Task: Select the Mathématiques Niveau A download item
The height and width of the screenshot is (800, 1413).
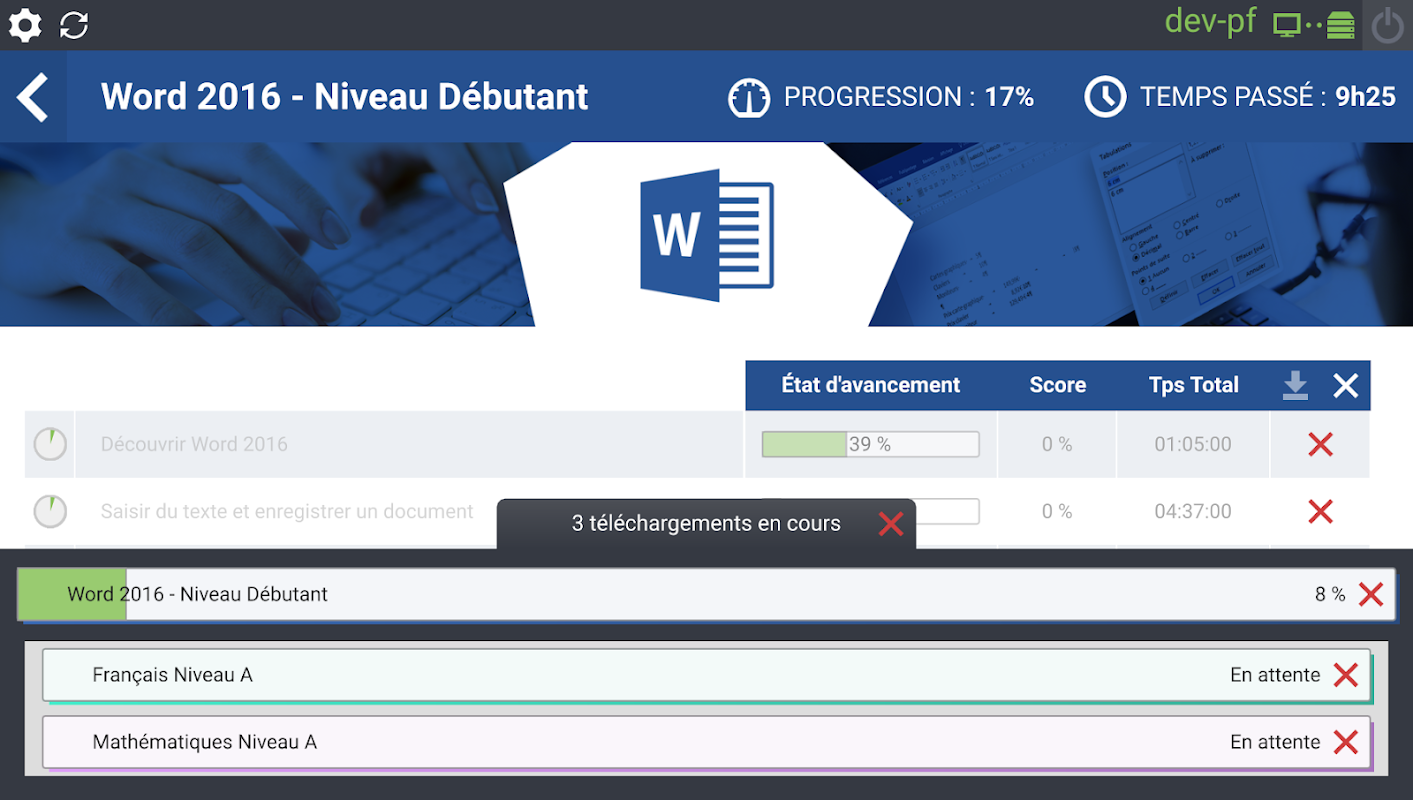Action: pos(706,742)
